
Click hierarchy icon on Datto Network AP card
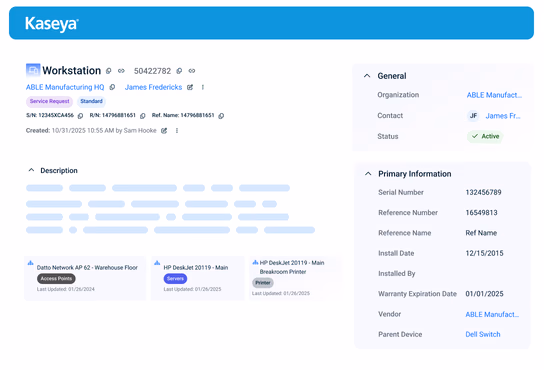[31, 263]
